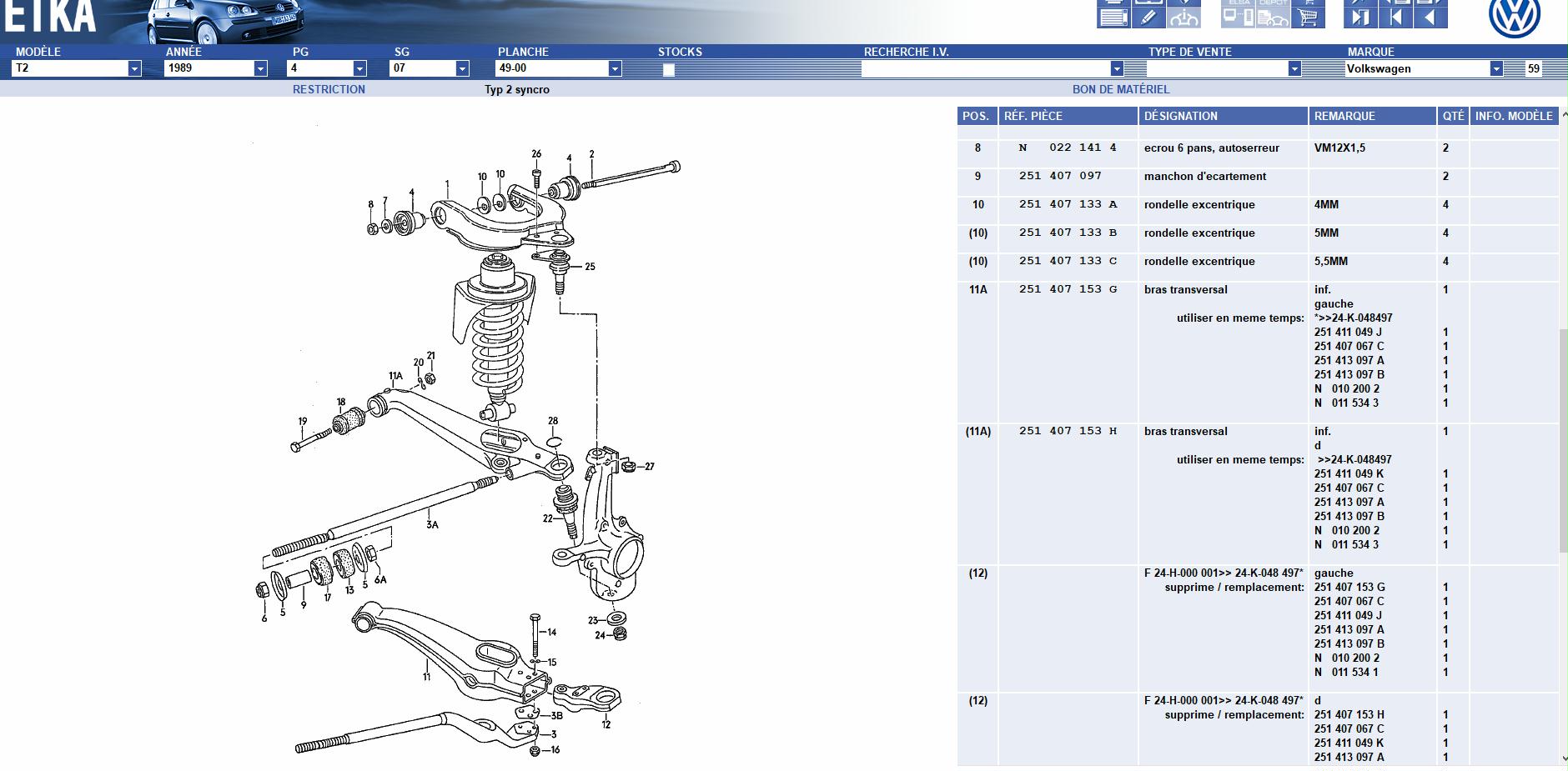Expand the MODÈLE dropdown showing T2
Image resolution: width=1568 pixels, height=771 pixels.
[x=77, y=68]
